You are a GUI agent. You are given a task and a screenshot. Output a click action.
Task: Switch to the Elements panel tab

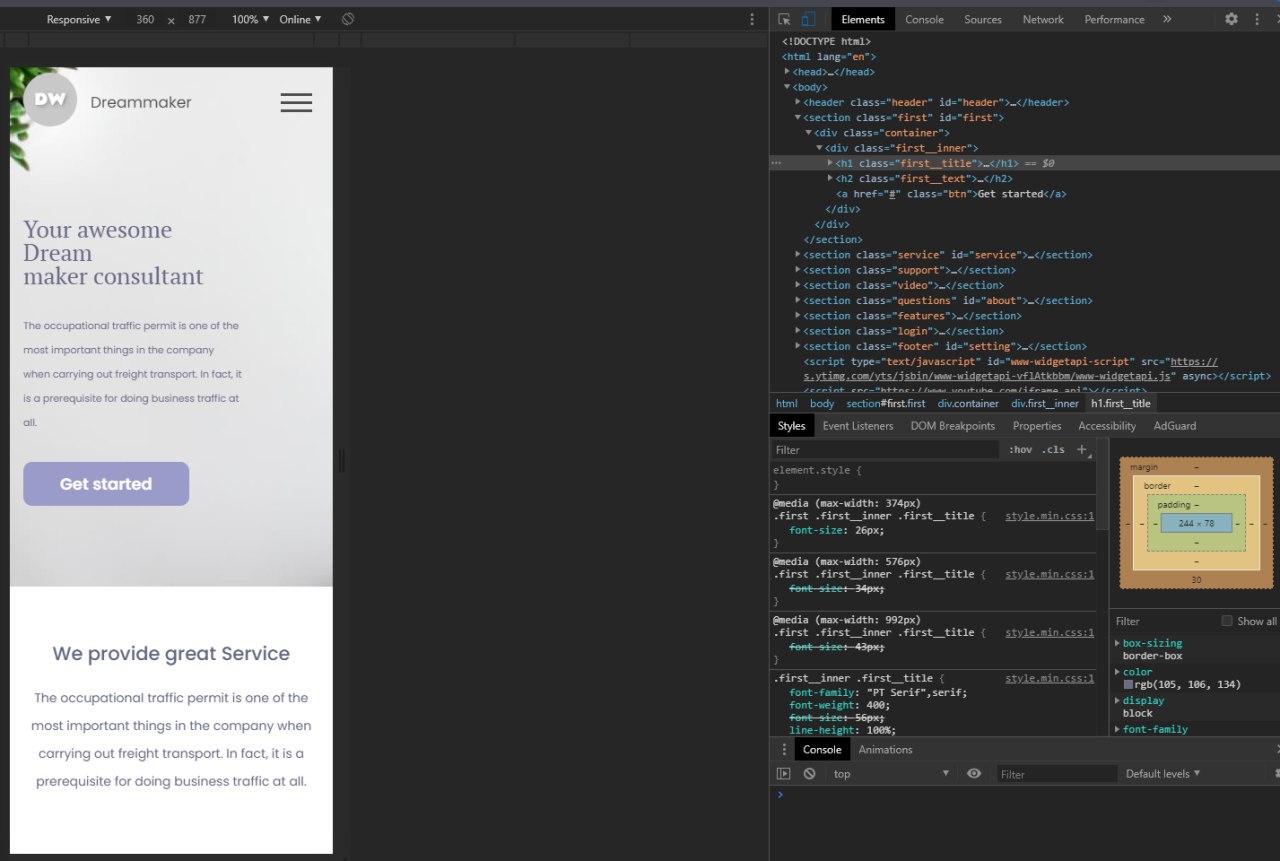click(x=863, y=19)
